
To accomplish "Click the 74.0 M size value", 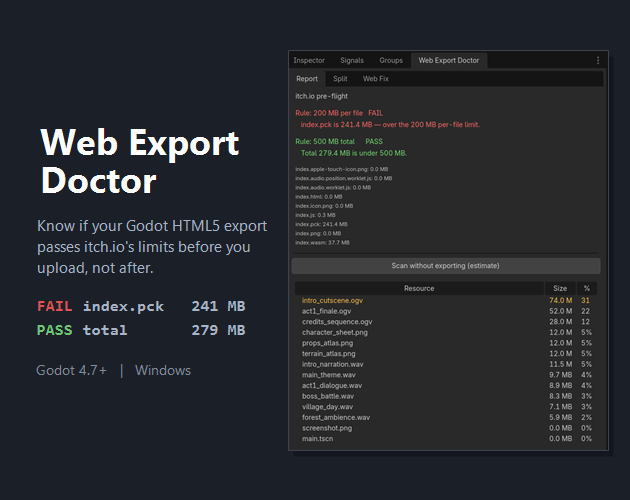I will click(560, 300).
